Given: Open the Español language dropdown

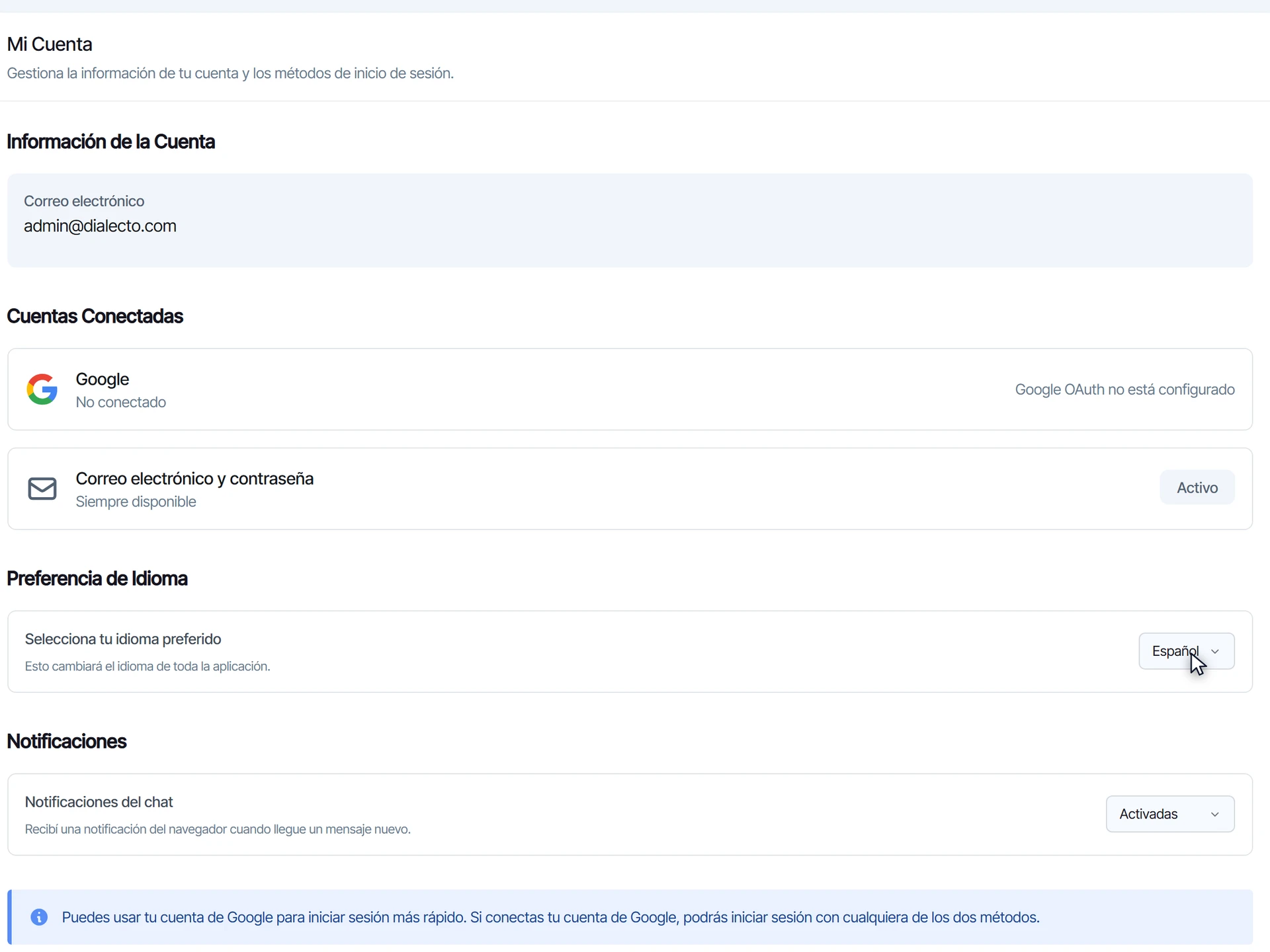Looking at the screenshot, I should (1186, 651).
